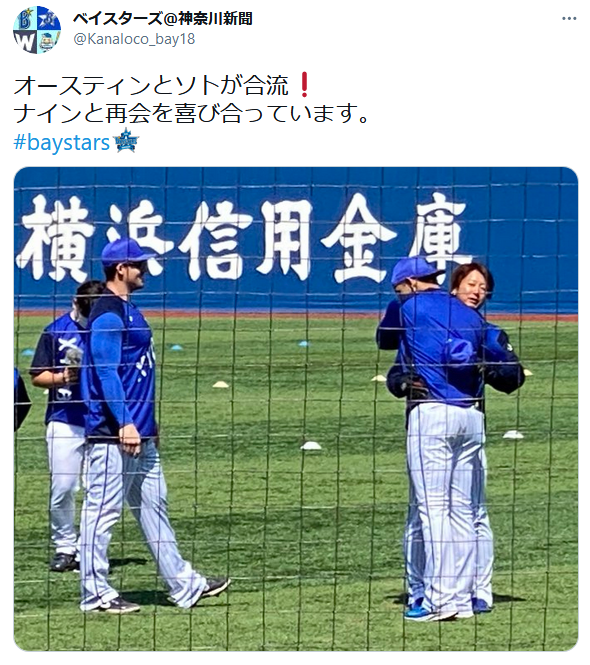Click the red exclamation mark emoji
Image resolution: width=590 pixels, height=665 pixels.
(303, 84)
